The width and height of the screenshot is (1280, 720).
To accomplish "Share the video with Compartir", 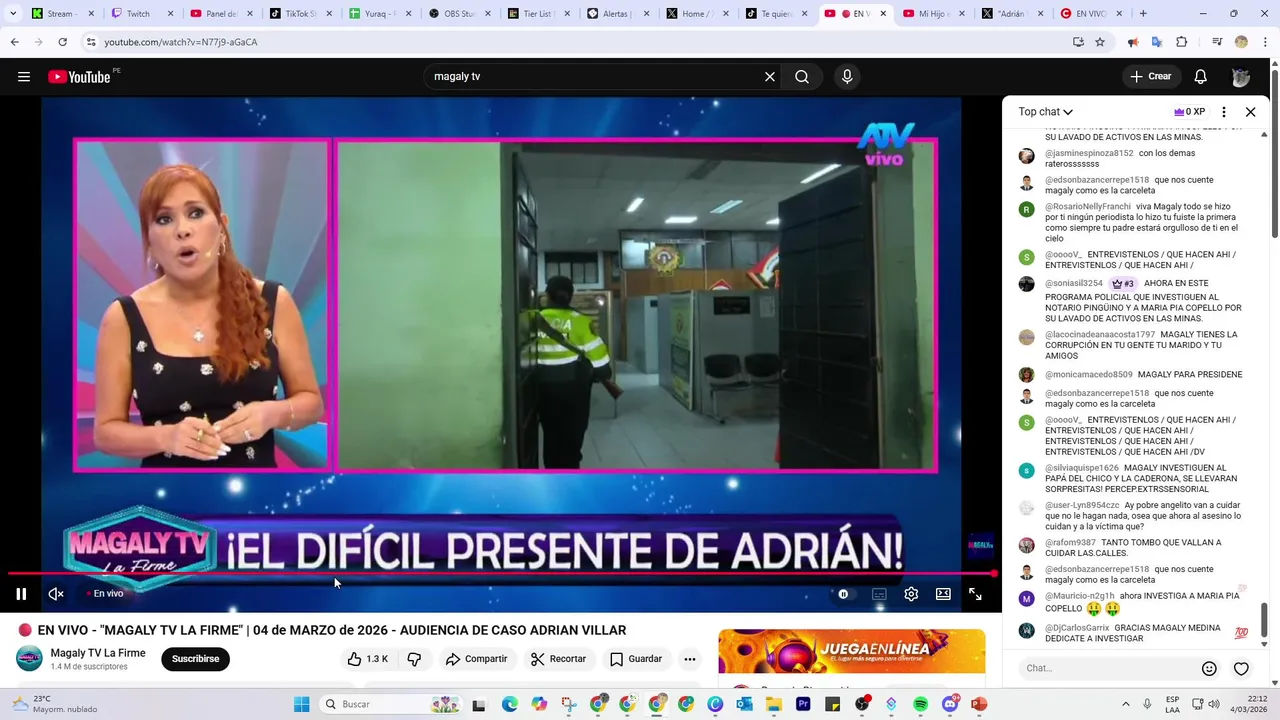I will tap(477, 659).
